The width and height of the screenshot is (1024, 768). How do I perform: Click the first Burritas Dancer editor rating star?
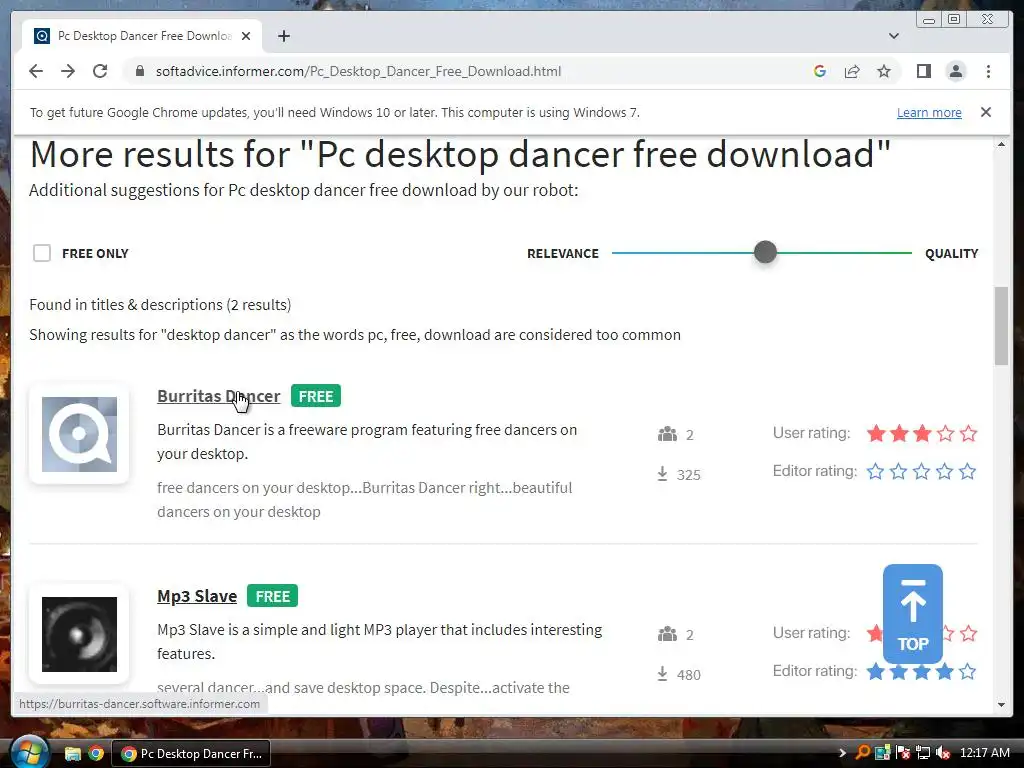(x=875, y=472)
